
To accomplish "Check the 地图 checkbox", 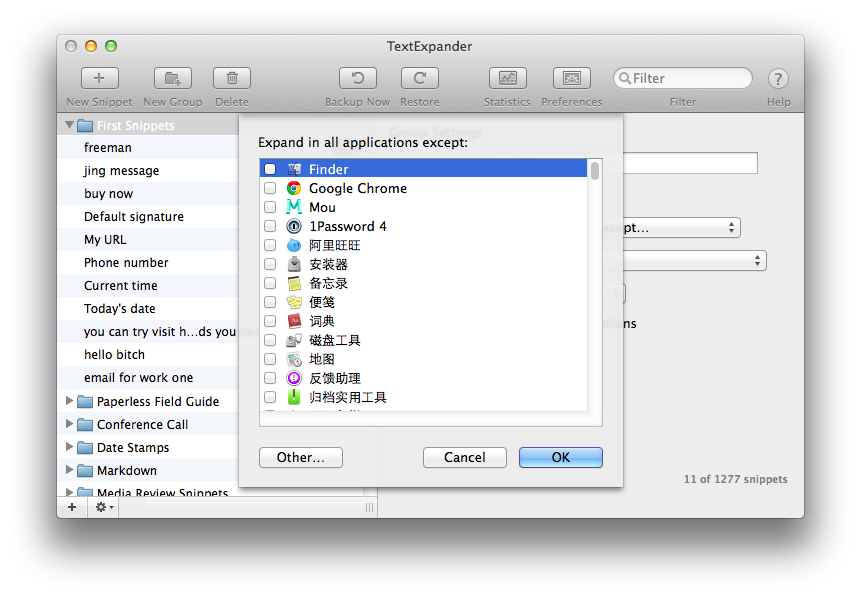I will (270, 359).
